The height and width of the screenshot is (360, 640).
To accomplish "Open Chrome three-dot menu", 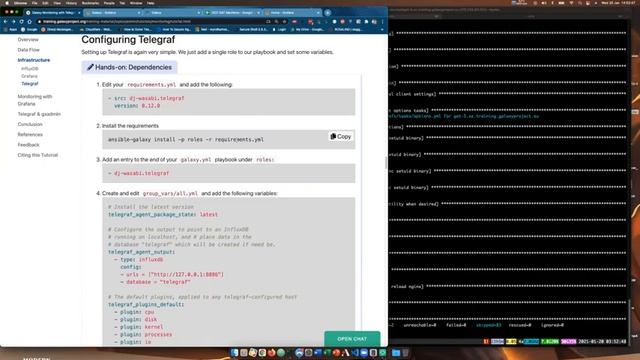I will point(382,22).
